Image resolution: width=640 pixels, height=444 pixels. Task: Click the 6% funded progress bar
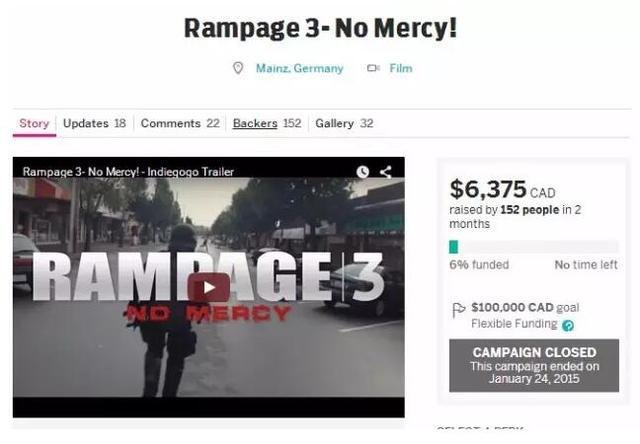click(x=534, y=247)
